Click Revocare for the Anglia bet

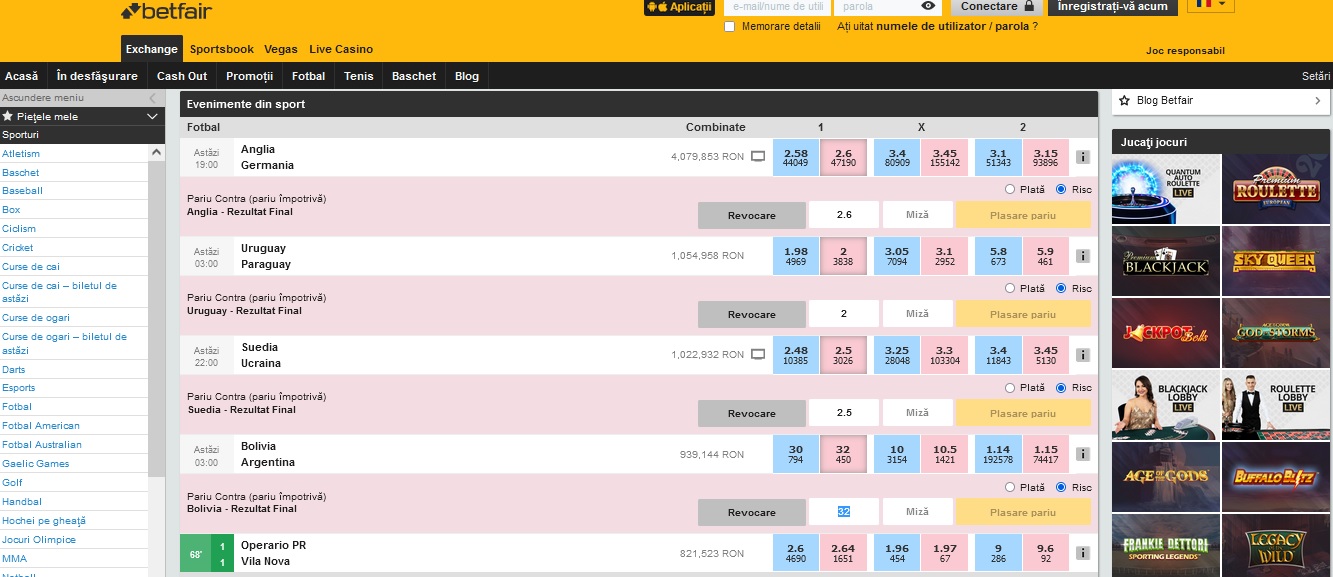pos(751,215)
